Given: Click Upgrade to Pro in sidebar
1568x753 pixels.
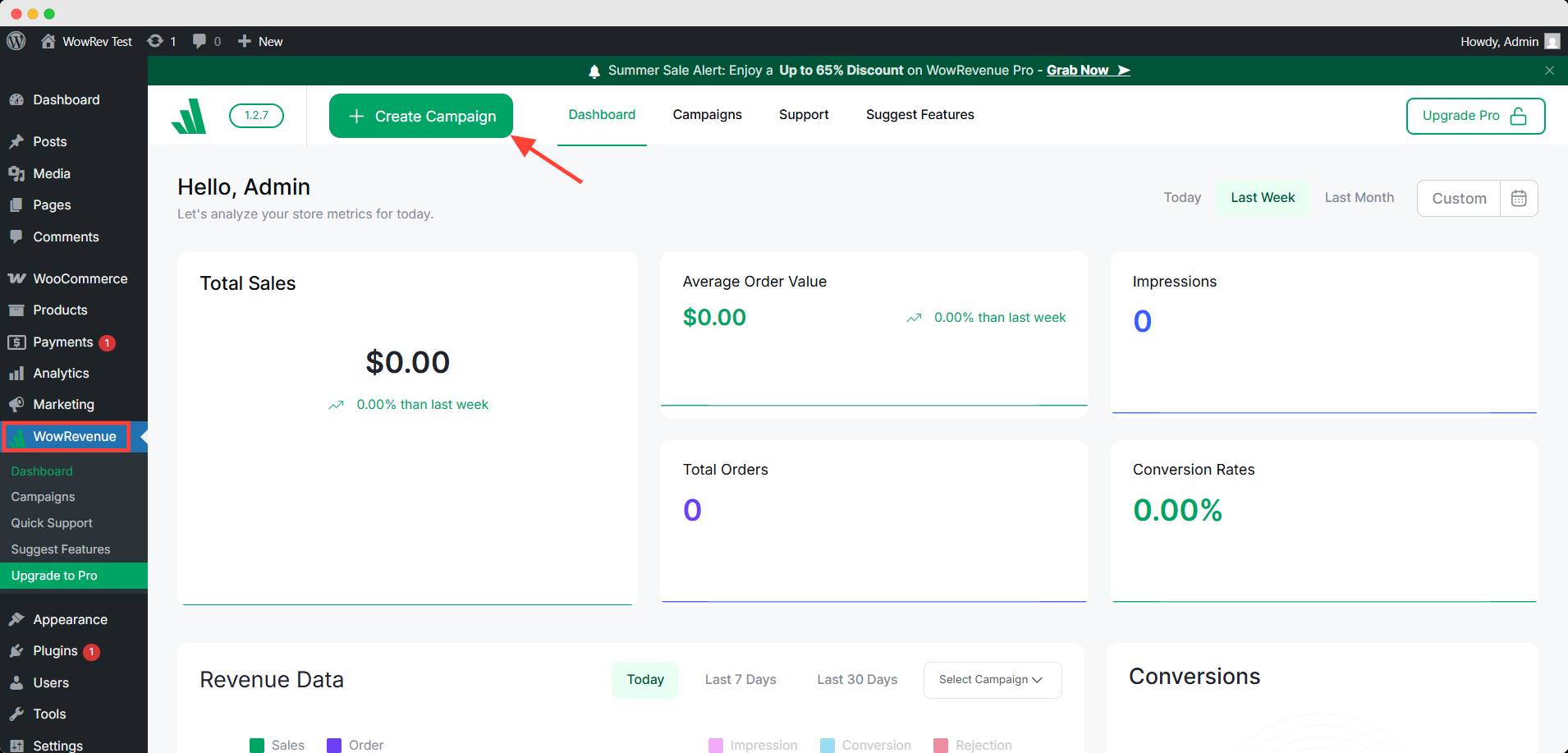Looking at the screenshot, I should (x=74, y=576).
